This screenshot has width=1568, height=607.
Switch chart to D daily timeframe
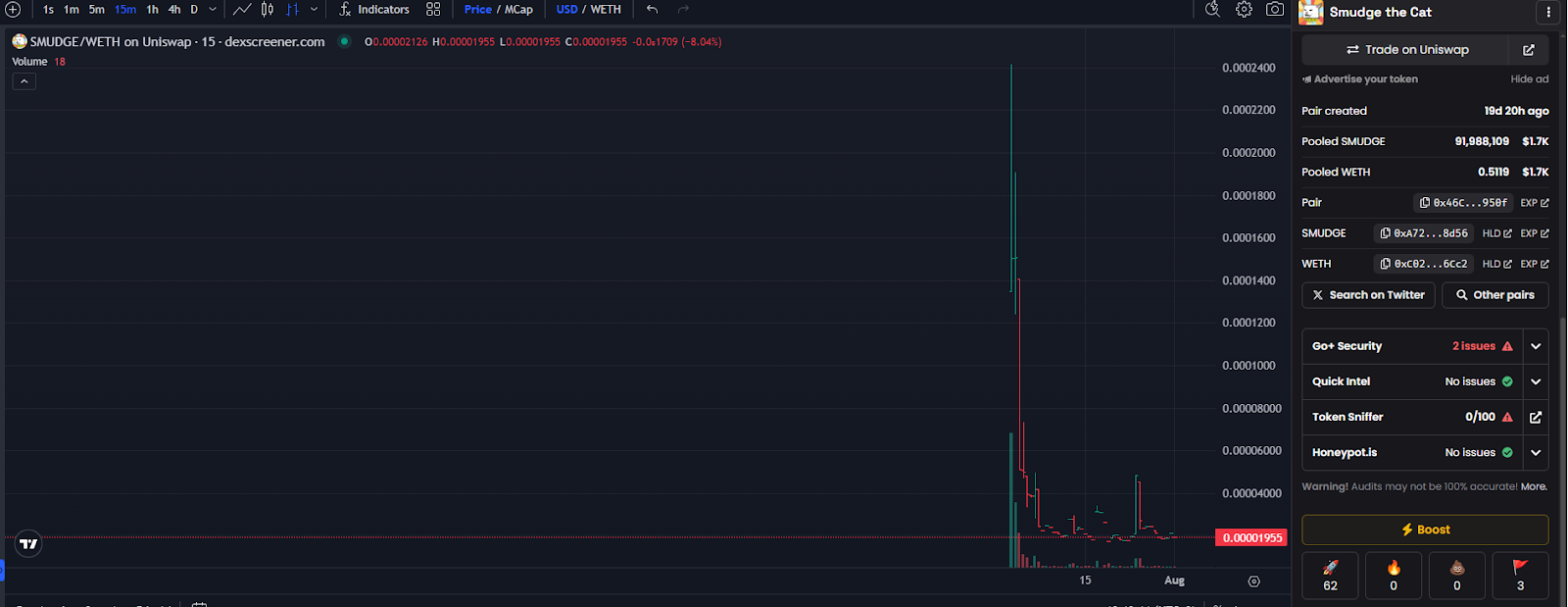point(194,10)
